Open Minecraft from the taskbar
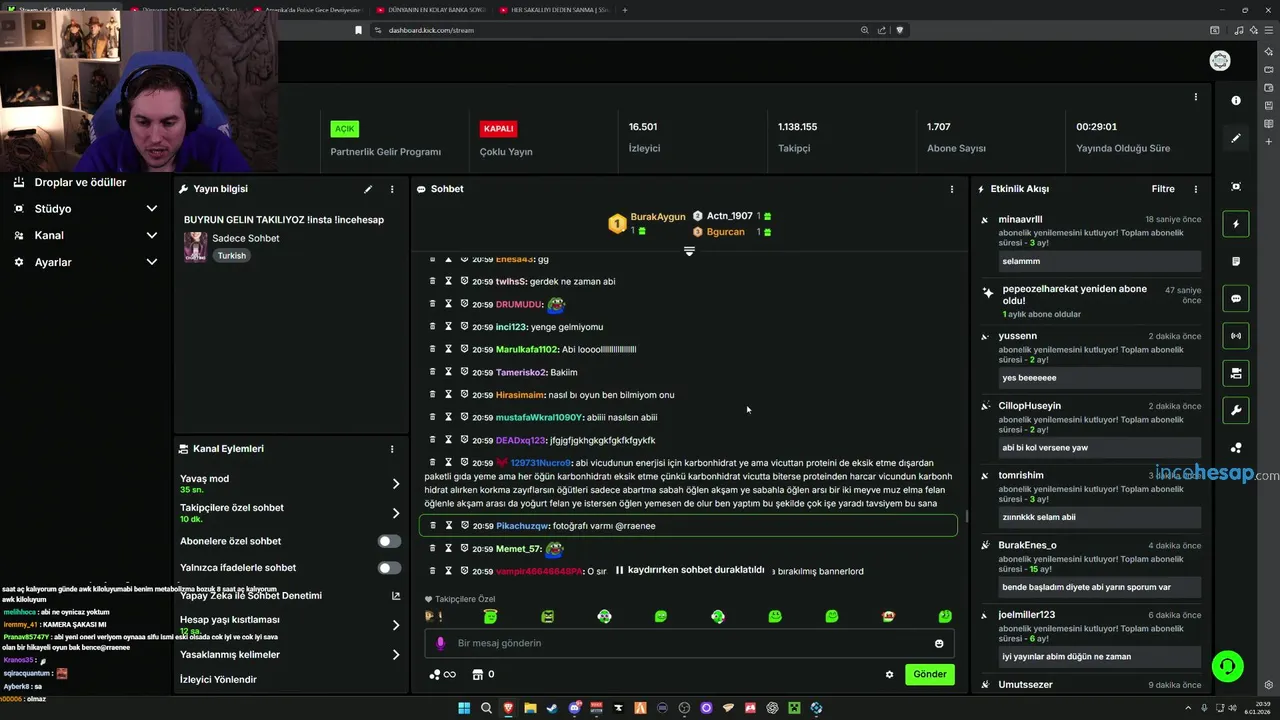 point(794,708)
